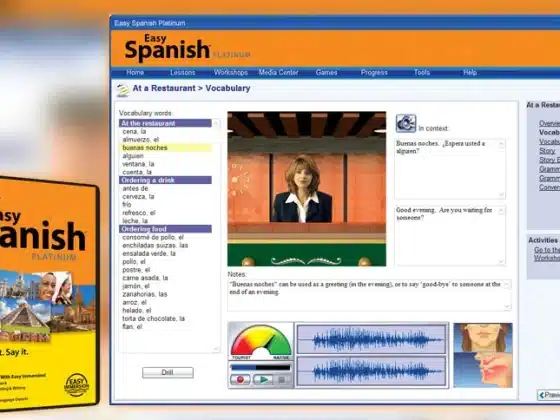Start recording with the red record button
The image size is (560, 420).
click(240, 379)
